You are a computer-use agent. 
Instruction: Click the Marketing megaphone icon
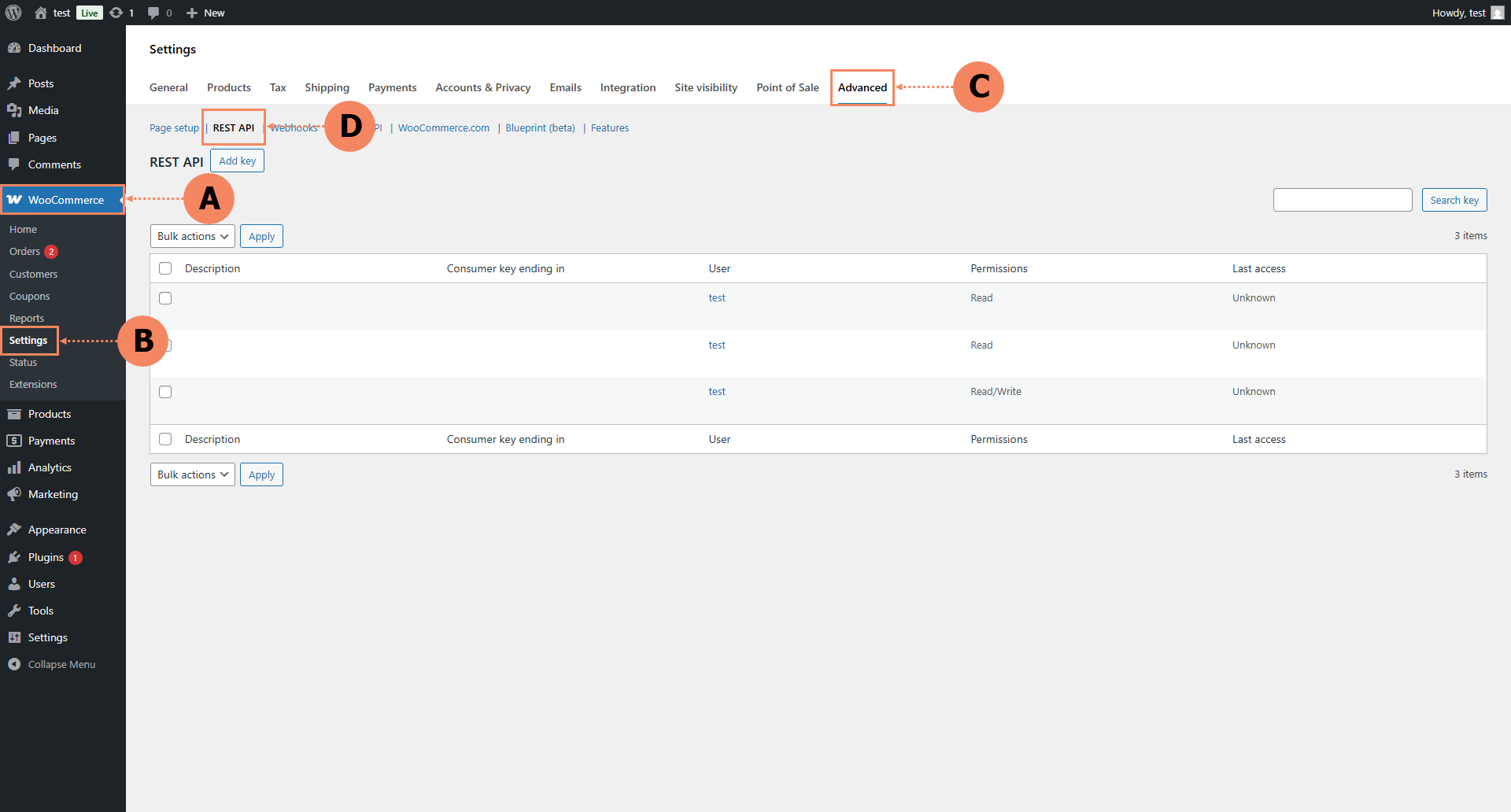pyautogui.click(x=14, y=494)
